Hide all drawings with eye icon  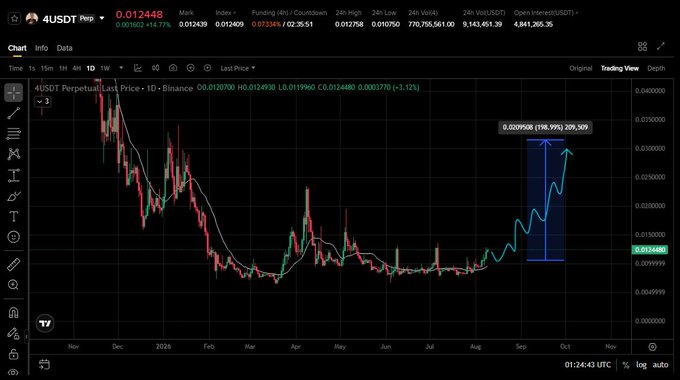coord(13,372)
